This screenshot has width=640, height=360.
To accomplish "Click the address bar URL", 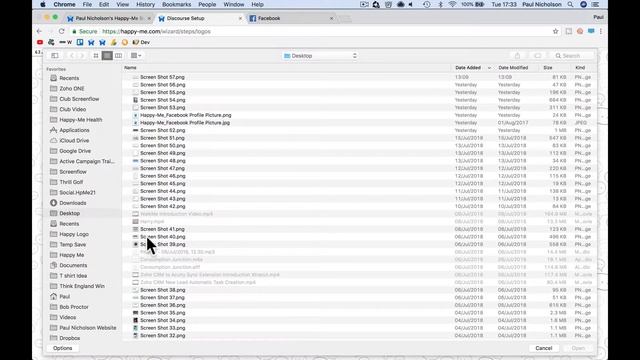I will click(x=156, y=31).
